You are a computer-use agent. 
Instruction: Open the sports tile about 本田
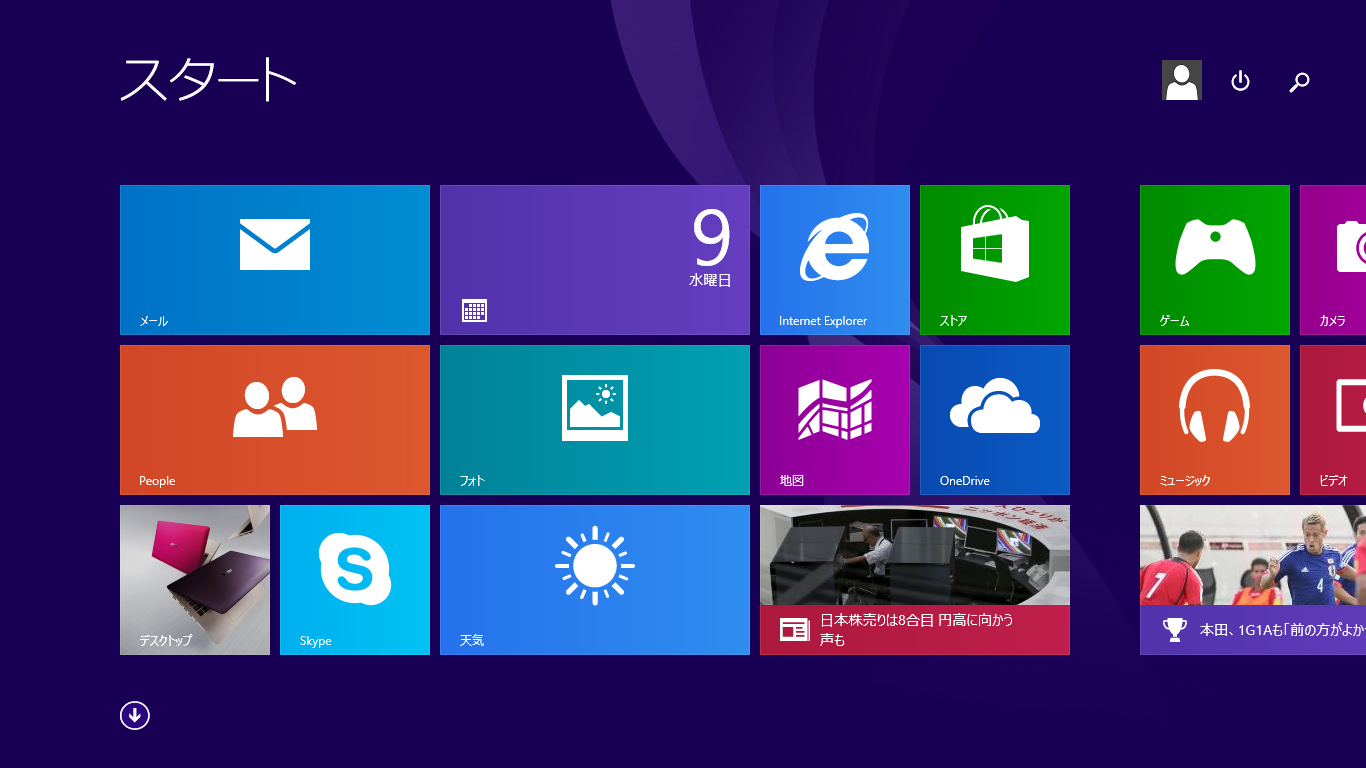(1253, 580)
